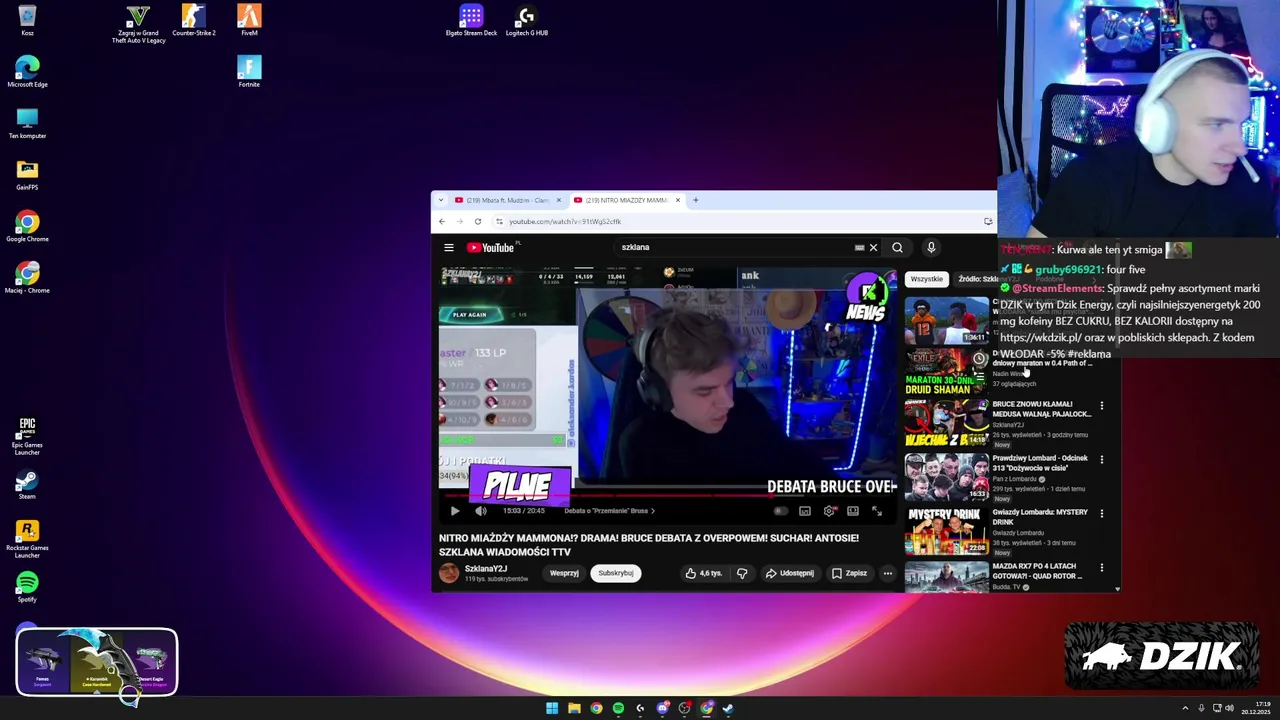1280x720 pixels.
Task: Open a new Chrome tab with plus button
Action: [x=696, y=200]
